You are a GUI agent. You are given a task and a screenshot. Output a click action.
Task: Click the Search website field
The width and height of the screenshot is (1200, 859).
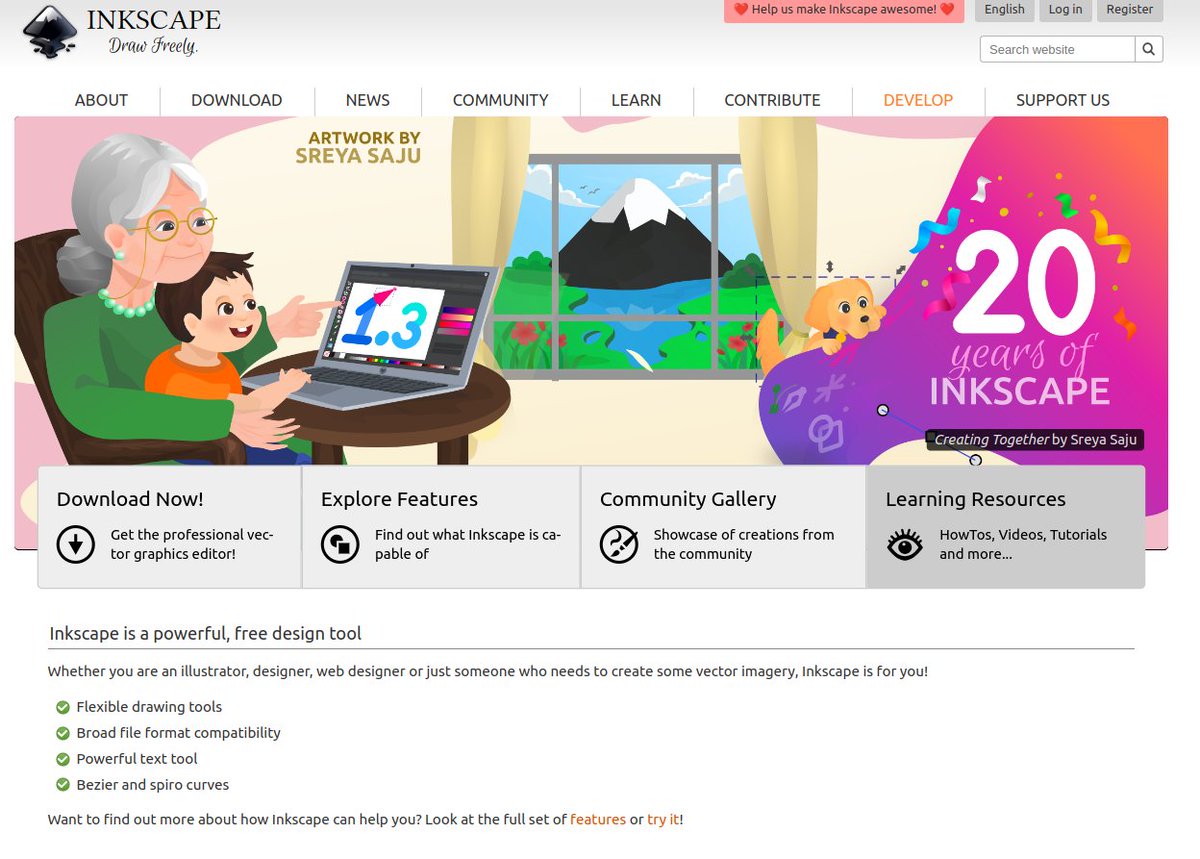(1057, 49)
